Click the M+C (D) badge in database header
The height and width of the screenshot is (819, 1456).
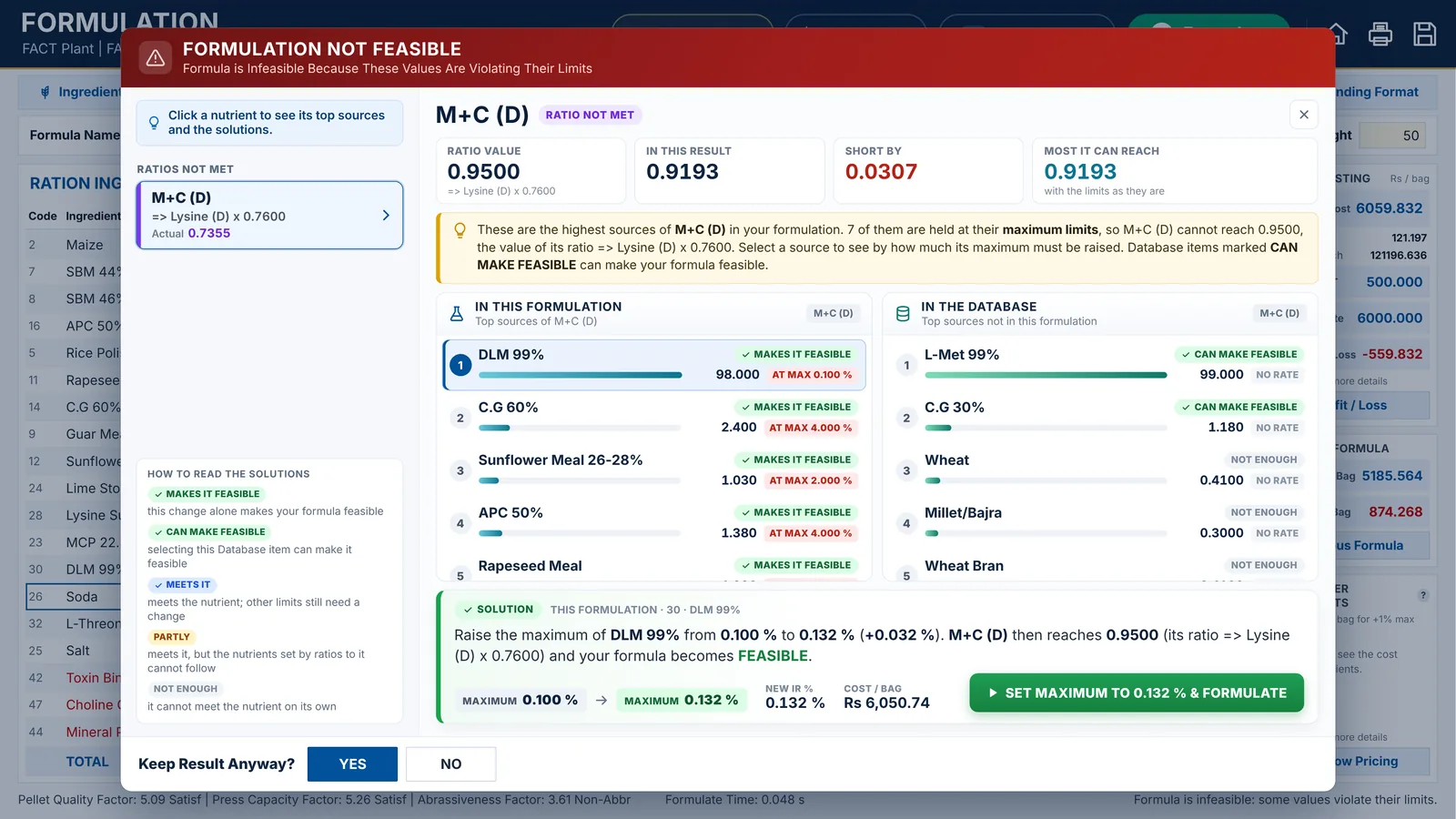coord(1279,313)
